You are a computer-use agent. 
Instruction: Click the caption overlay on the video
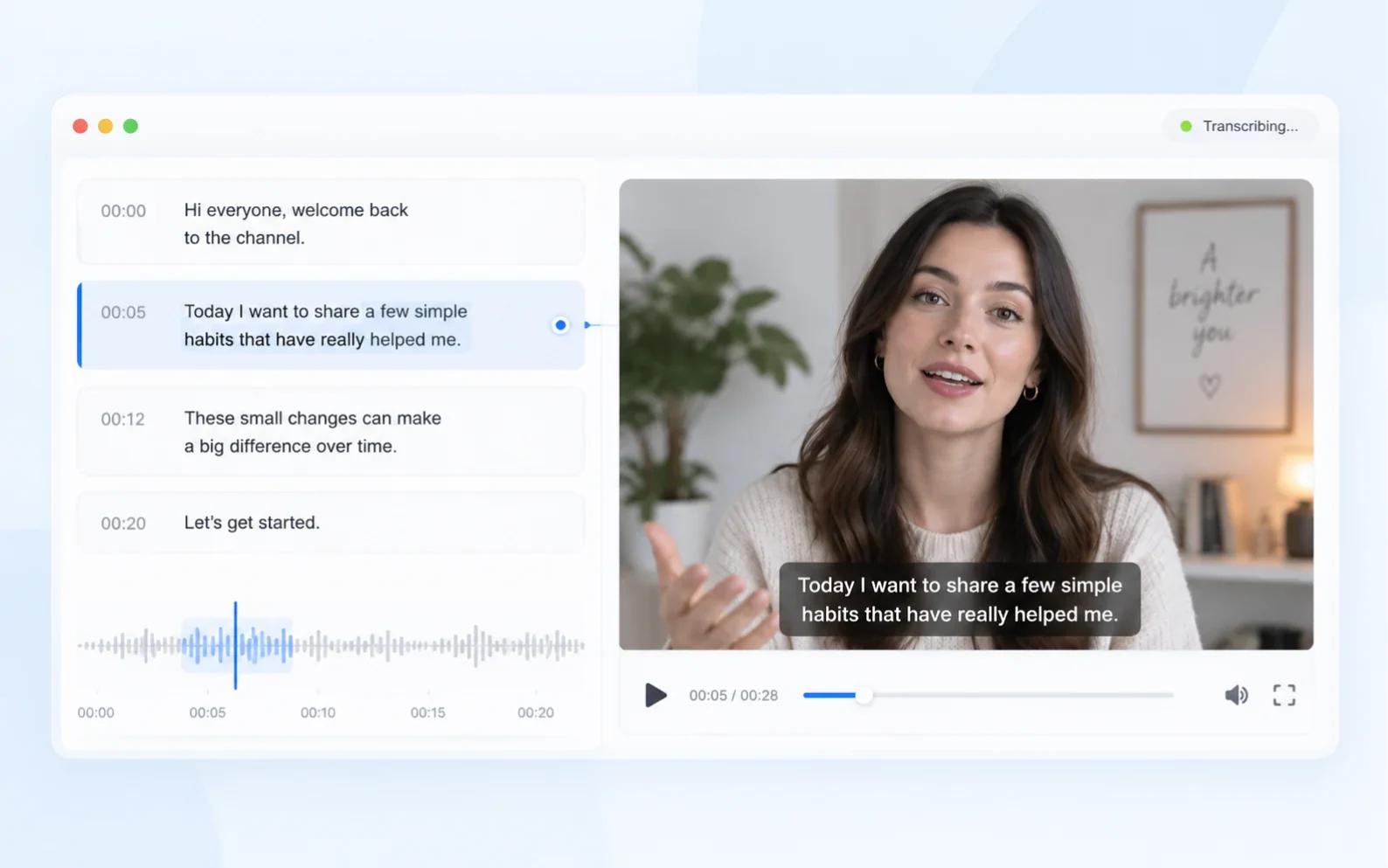point(960,600)
